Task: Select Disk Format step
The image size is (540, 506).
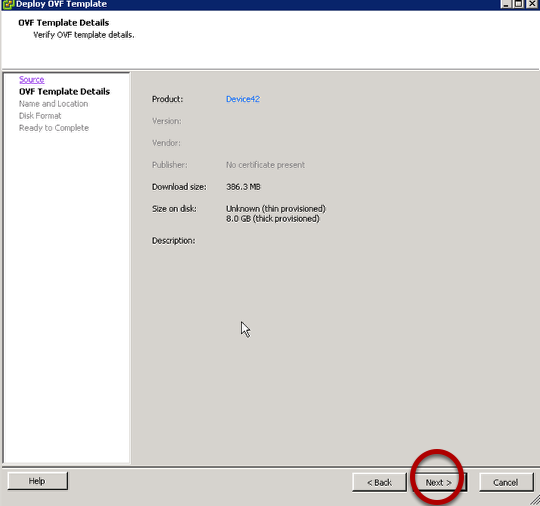Action: [x=40, y=116]
